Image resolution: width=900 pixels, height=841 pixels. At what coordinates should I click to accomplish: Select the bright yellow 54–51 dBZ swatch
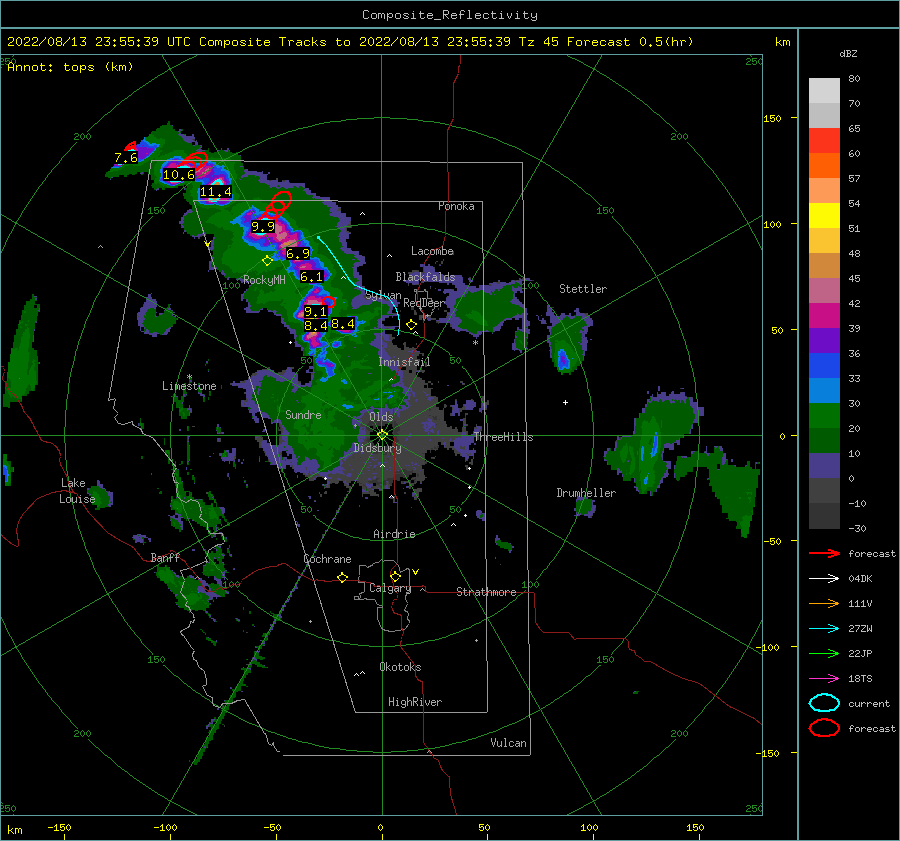(x=824, y=216)
